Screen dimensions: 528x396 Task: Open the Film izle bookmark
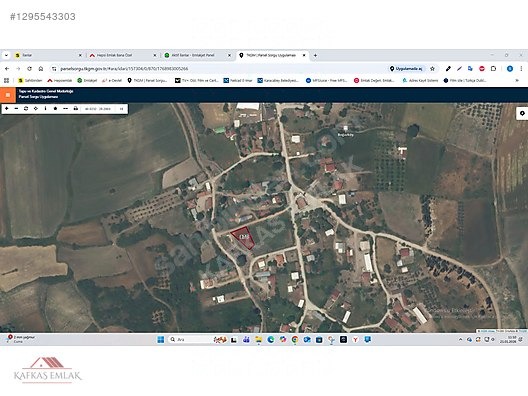(x=465, y=80)
